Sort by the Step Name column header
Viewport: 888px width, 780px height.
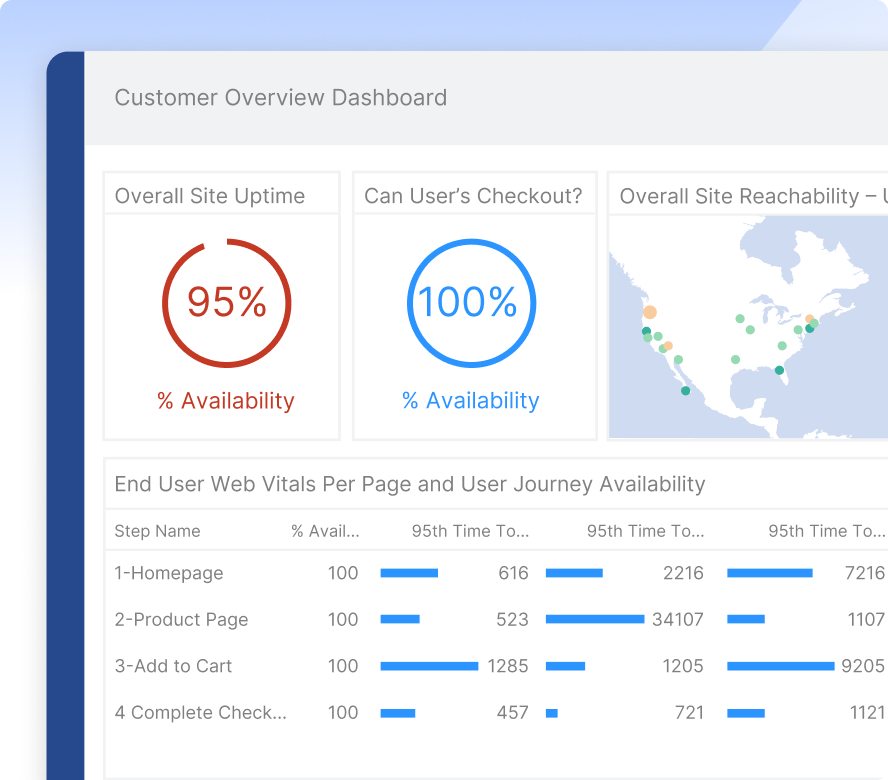click(157, 531)
